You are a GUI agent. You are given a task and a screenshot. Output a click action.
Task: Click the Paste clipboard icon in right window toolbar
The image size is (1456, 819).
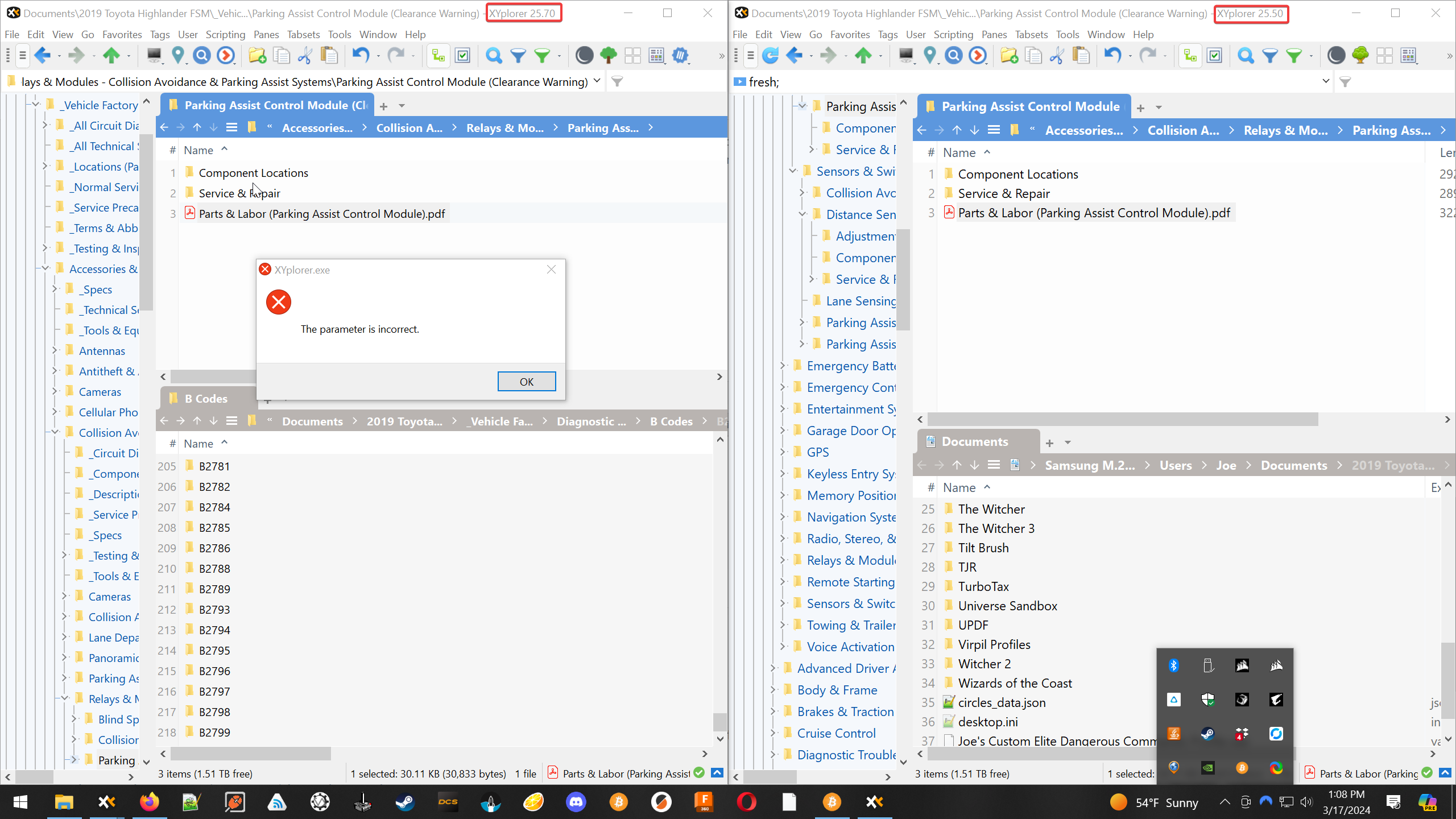pos(1081,55)
